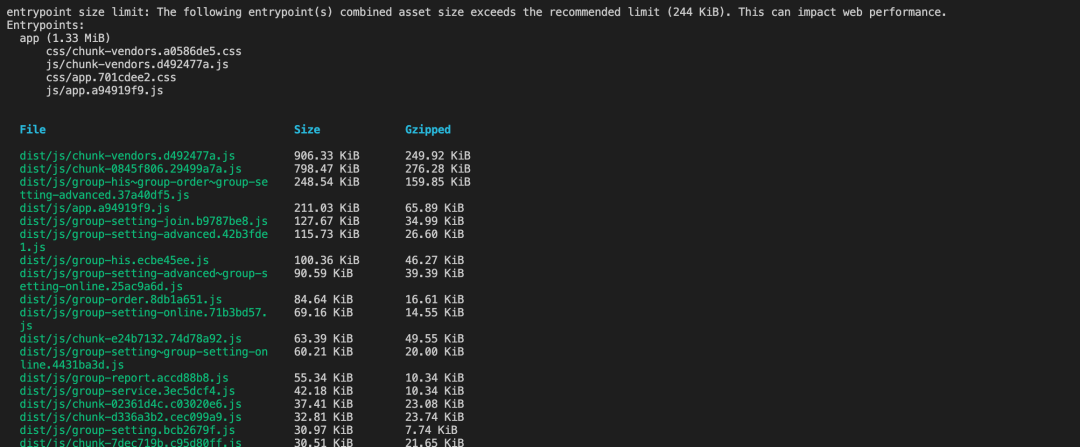Click dist/js/group-setting.bcb2679f.js file path
Image resolution: width=1080 pixels, height=447 pixels.
click(127, 430)
